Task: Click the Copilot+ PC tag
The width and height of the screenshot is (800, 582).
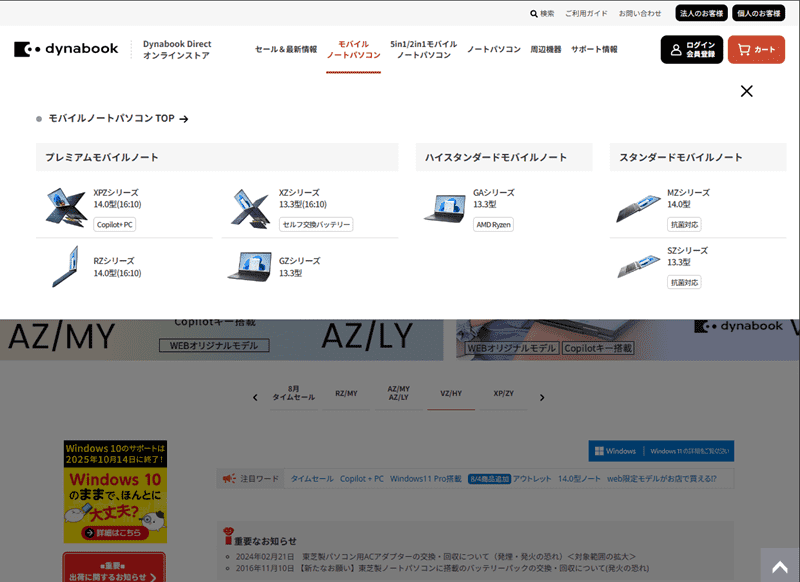Action: point(114,224)
